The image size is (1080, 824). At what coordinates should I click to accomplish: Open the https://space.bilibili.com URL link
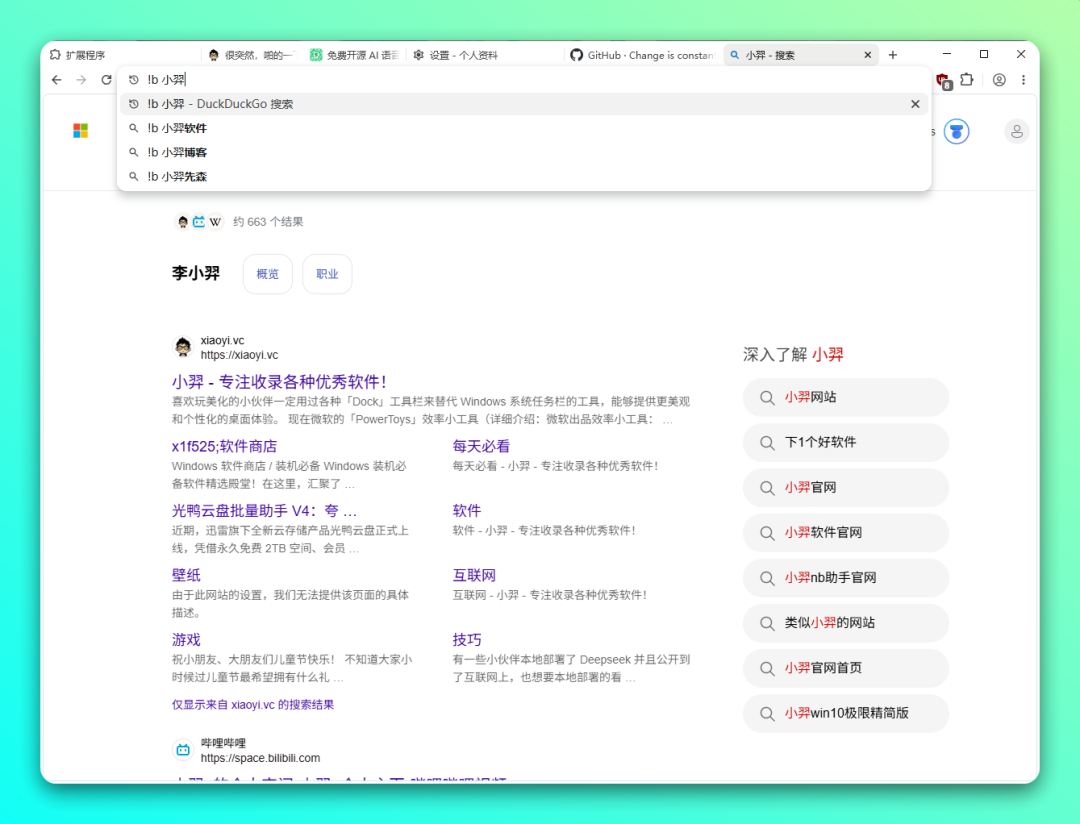click(260, 758)
